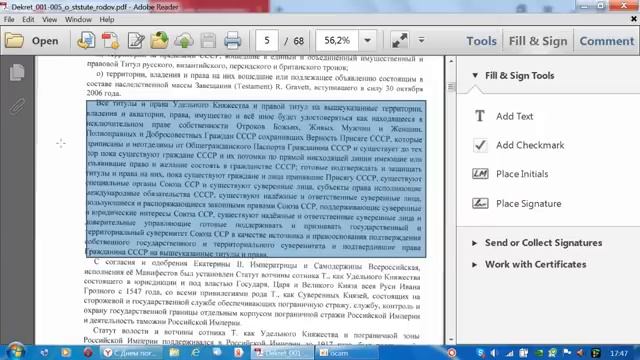Click the Skype tray icon
The width and height of the screenshot is (640, 360).
click(x=481, y=353)
